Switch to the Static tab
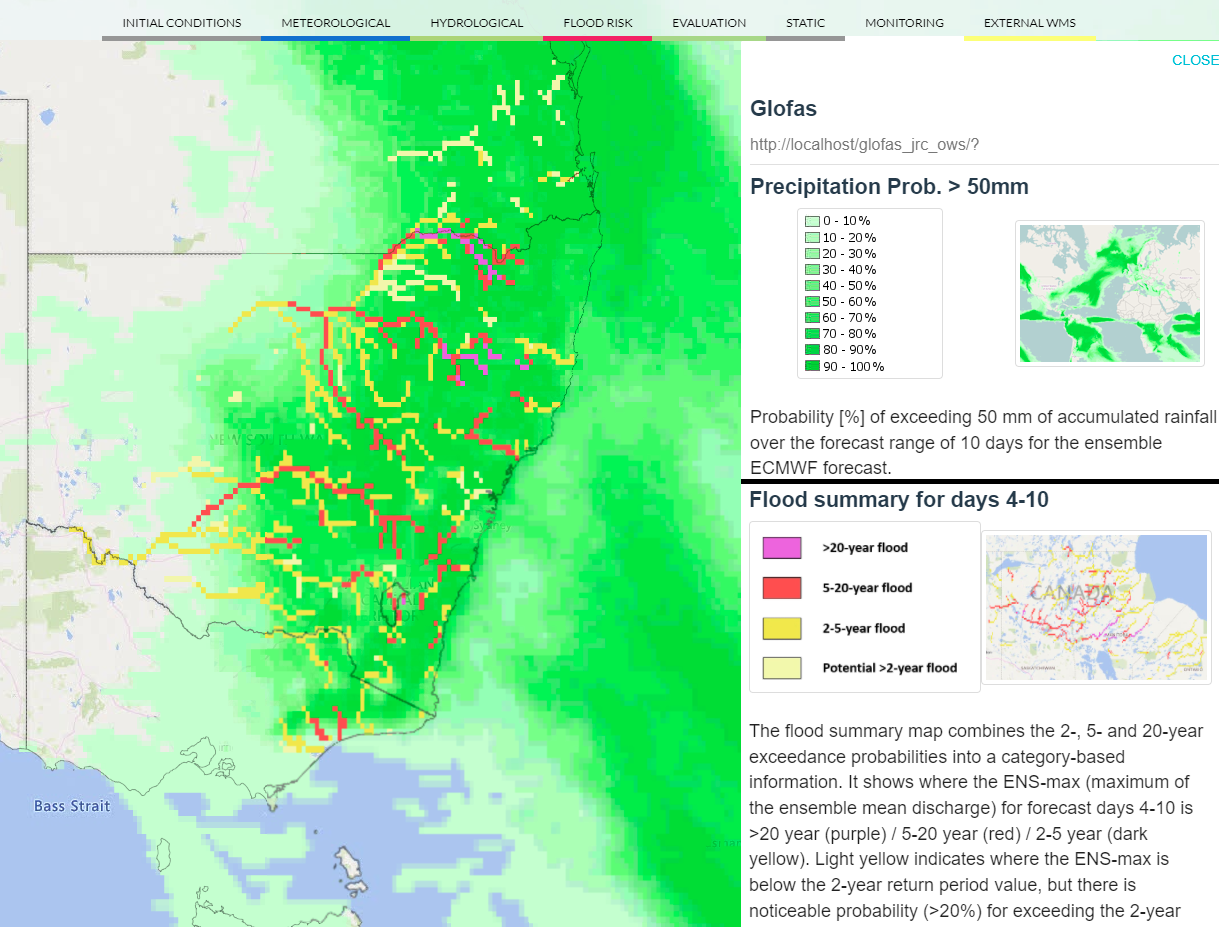 click(x=805, y=22)
